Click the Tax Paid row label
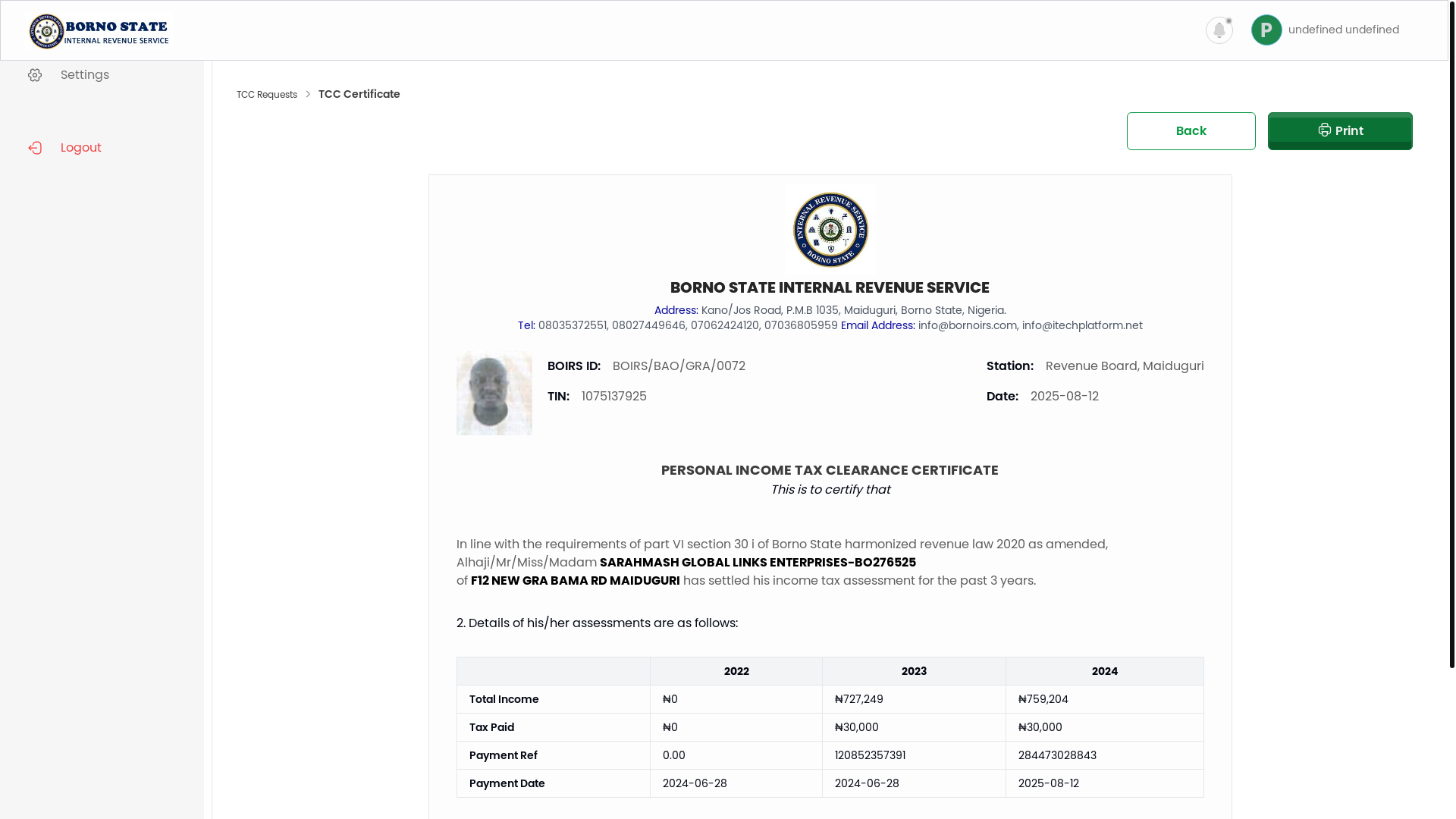This screenshot has width=1456, height=819. (x=491, y=727)
